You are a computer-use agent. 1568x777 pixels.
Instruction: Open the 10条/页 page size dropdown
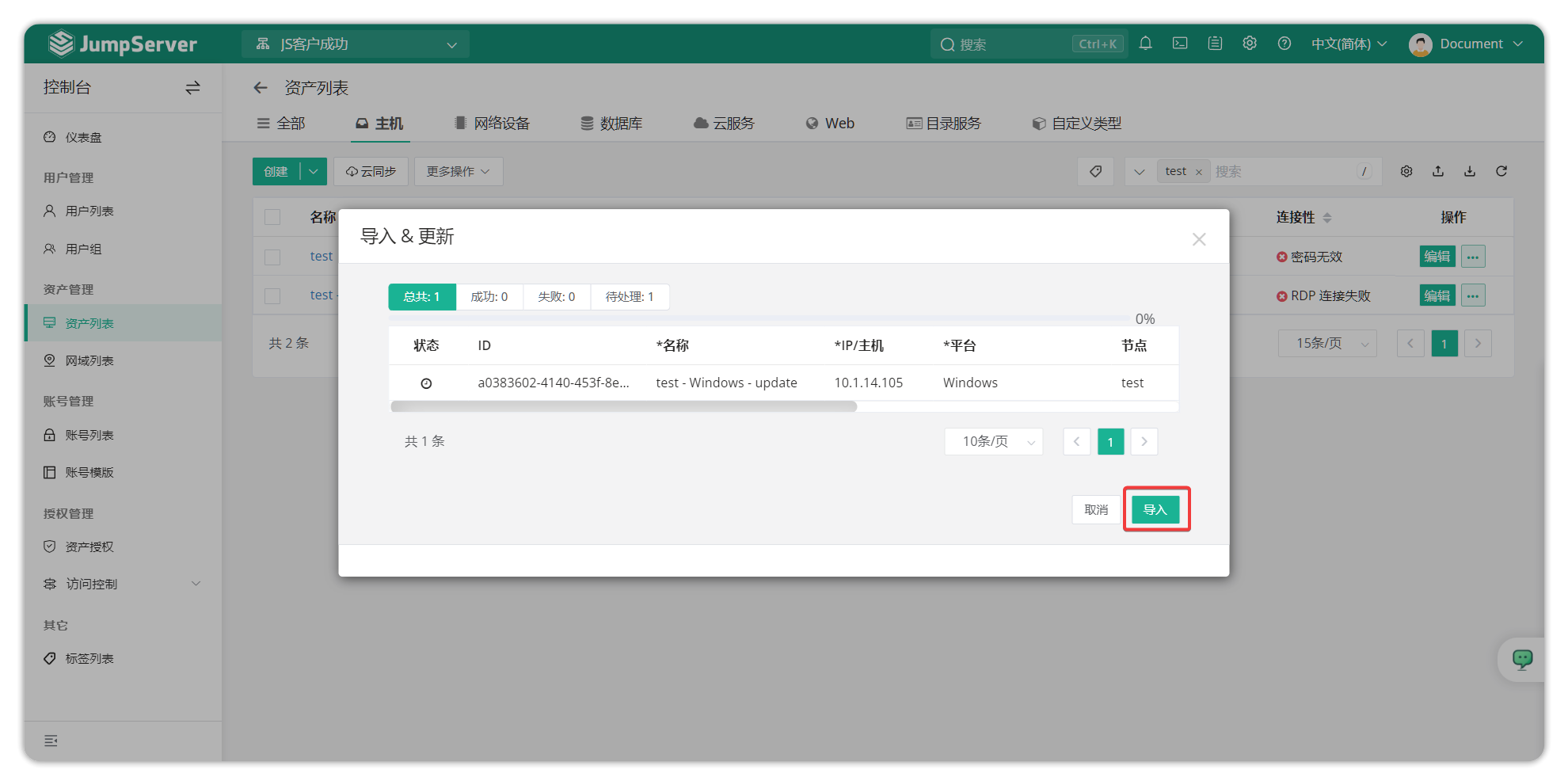[994, 442]
